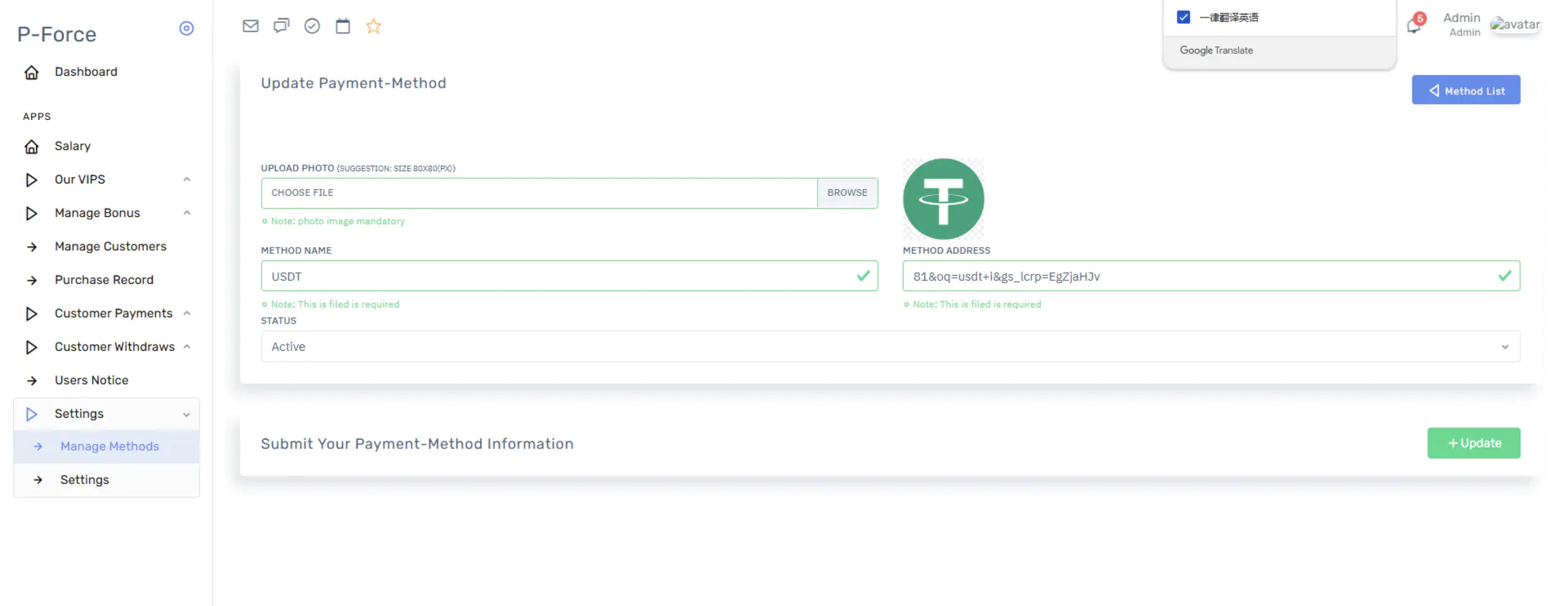Click the calendar icon in toolbar
1568x606 pixels.
(343, 25)
